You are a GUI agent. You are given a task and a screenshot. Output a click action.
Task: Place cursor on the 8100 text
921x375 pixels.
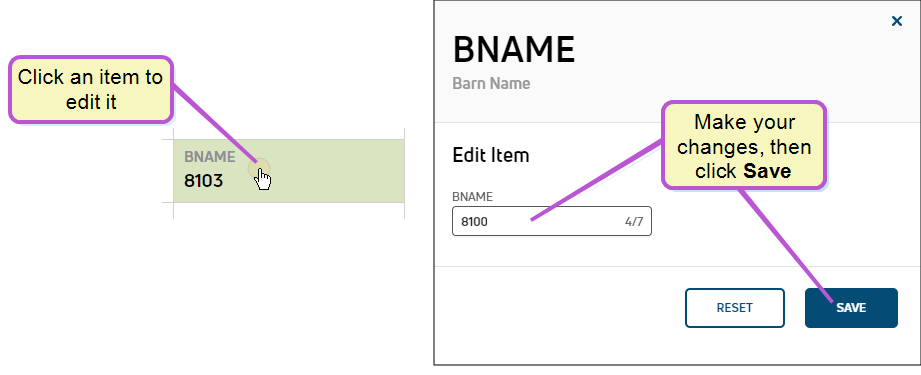475,222
